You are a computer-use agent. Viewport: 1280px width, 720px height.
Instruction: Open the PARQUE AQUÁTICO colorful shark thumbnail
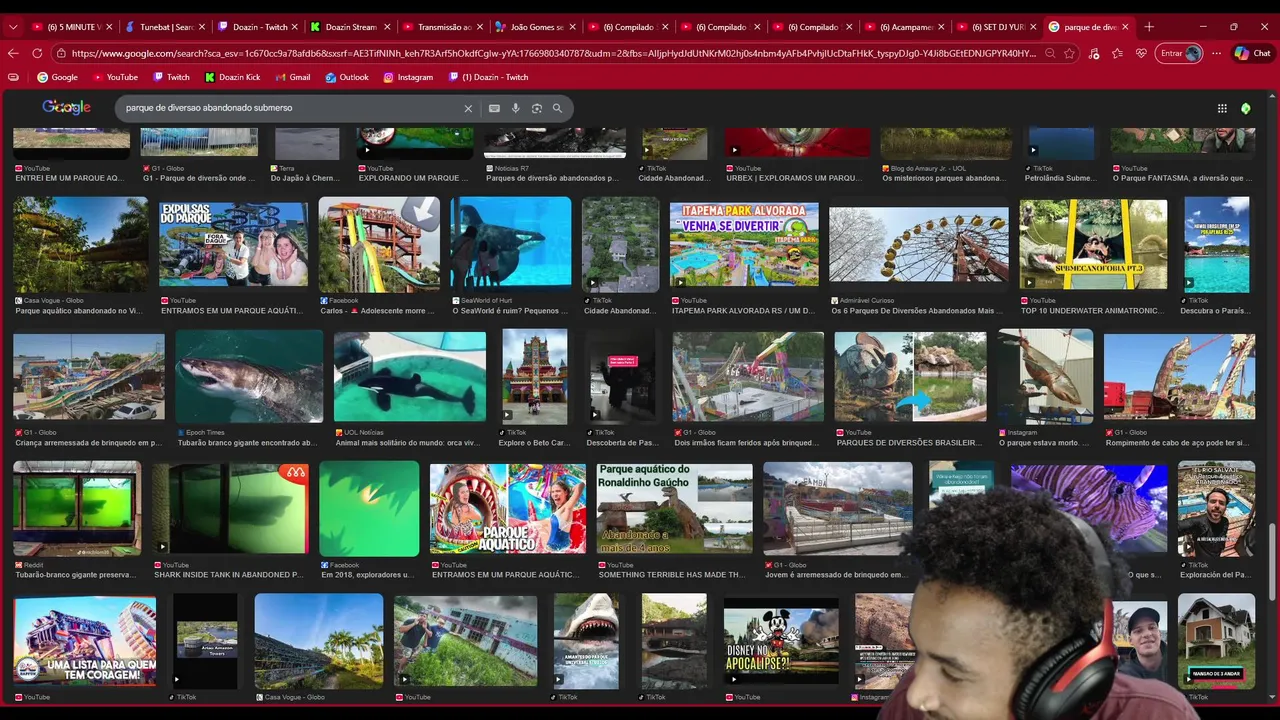click(x=508, y=508)
